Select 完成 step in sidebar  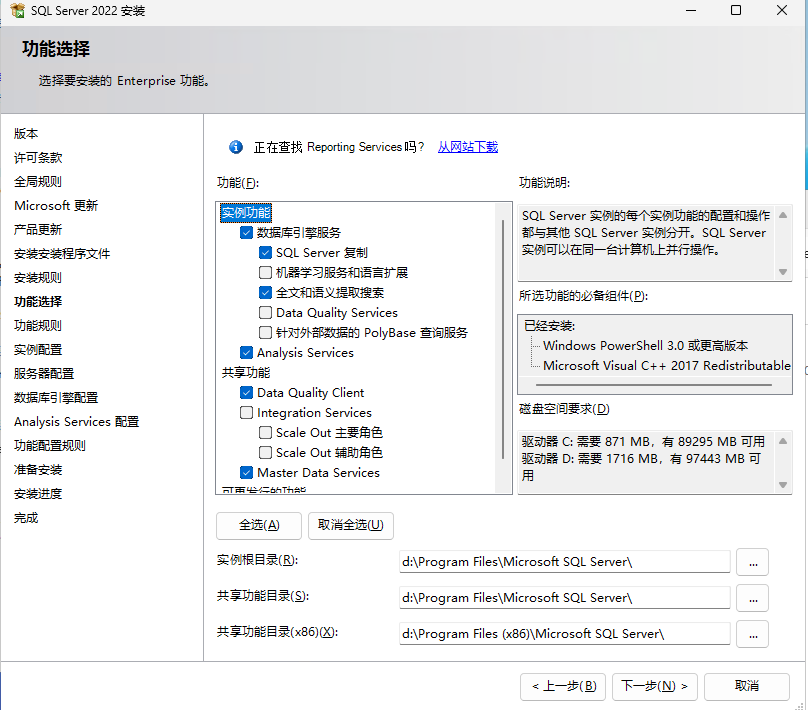[26, 518]
